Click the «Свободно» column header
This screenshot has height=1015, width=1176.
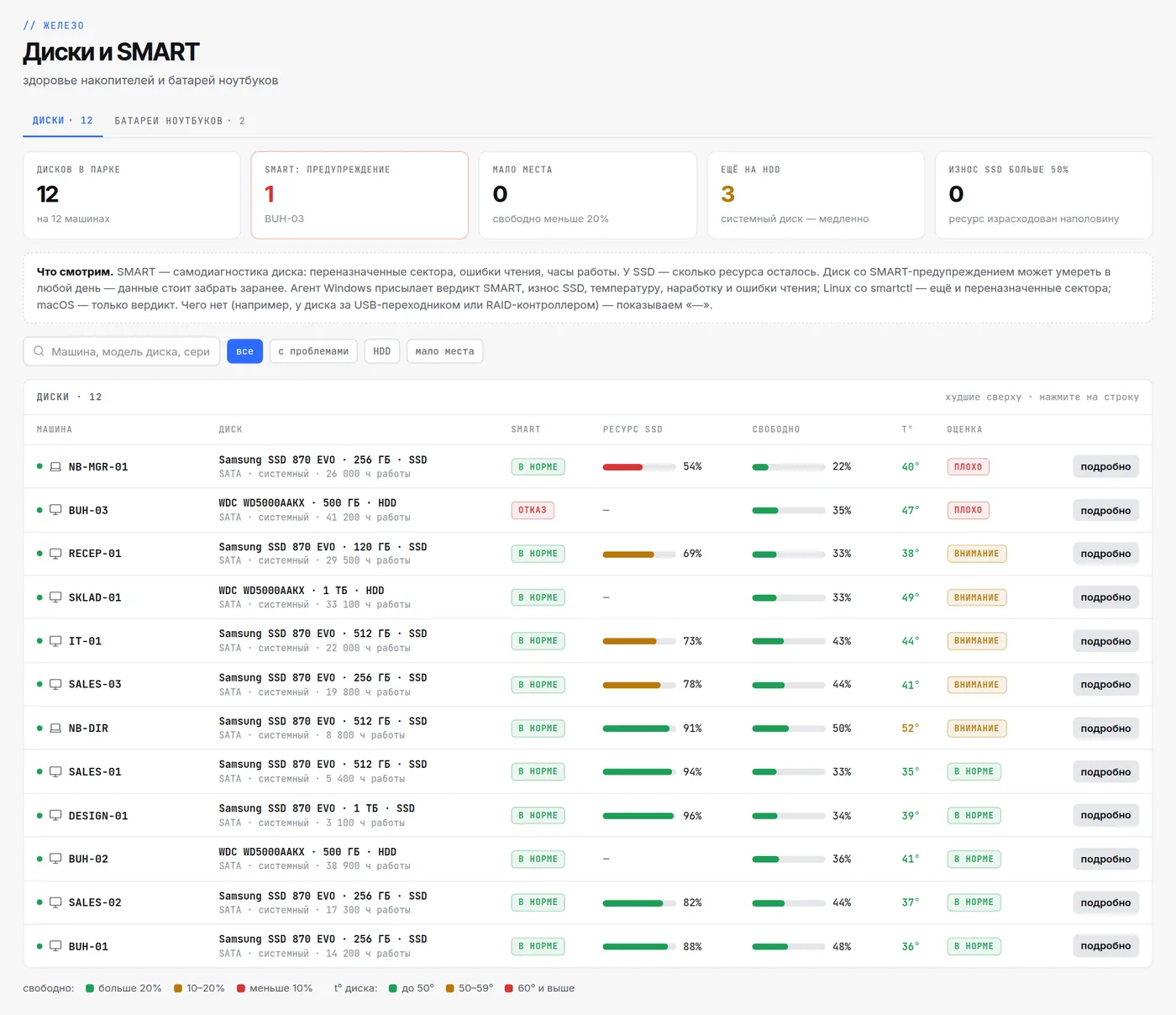coord(776,429)
